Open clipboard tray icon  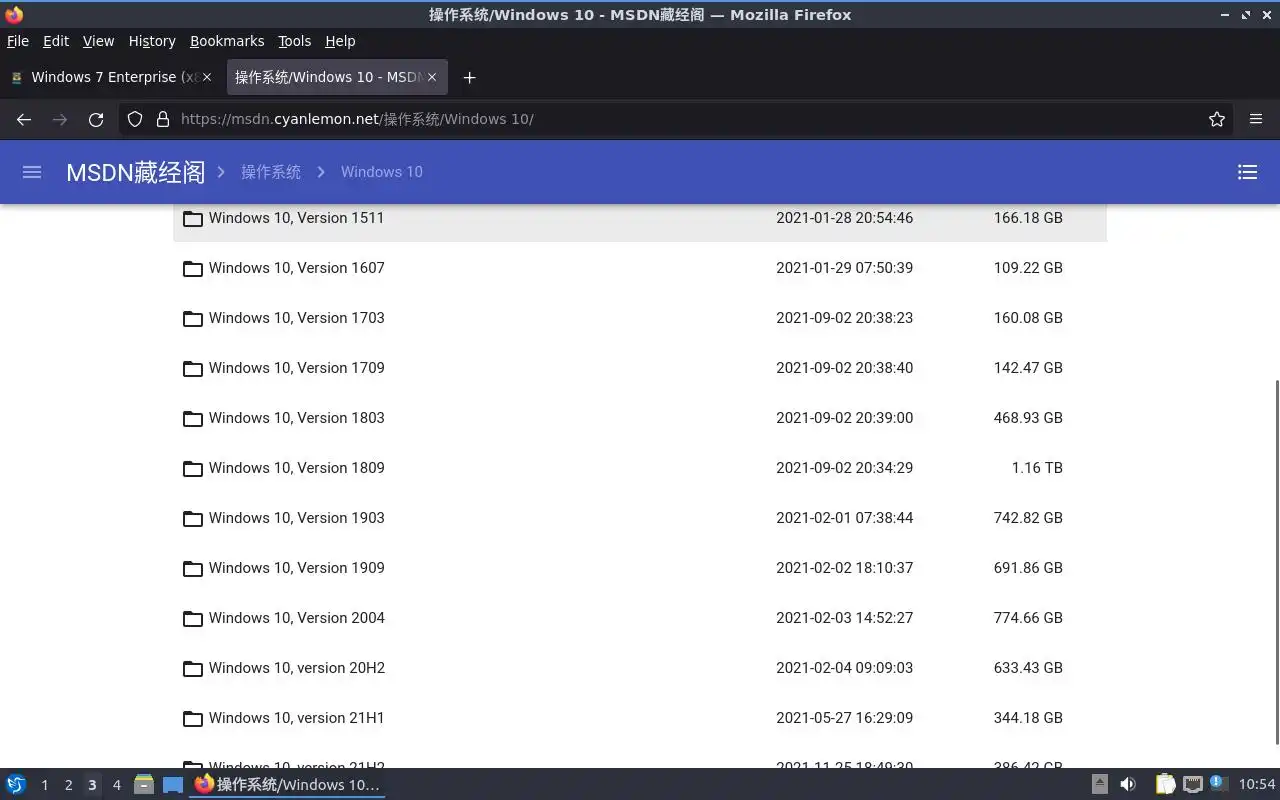1165,785
